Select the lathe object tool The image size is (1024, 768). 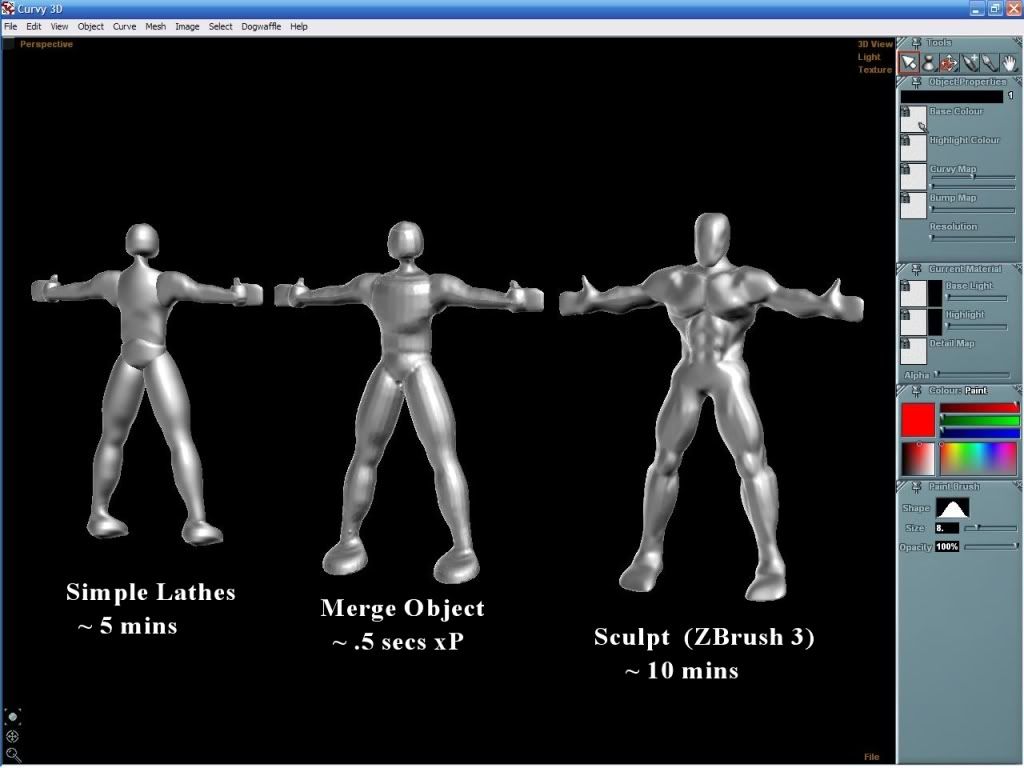pos(928,63)
